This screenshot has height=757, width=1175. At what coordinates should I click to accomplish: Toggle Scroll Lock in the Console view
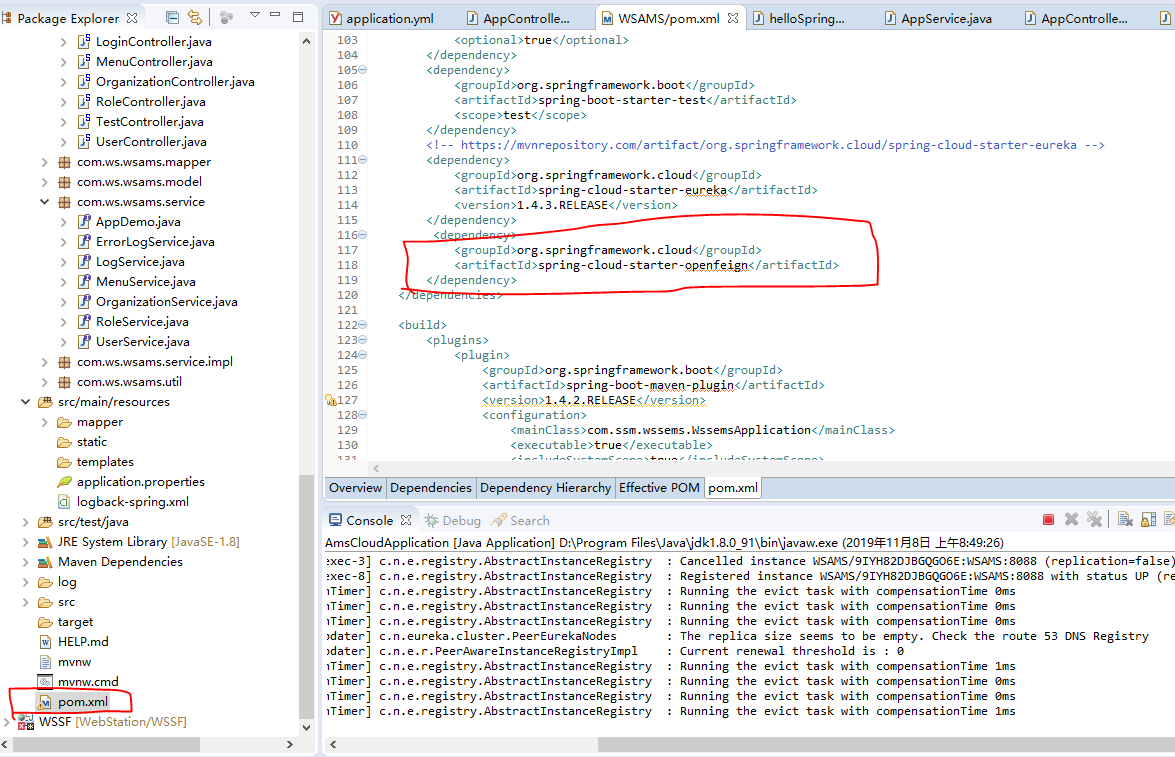[1147, 519]
